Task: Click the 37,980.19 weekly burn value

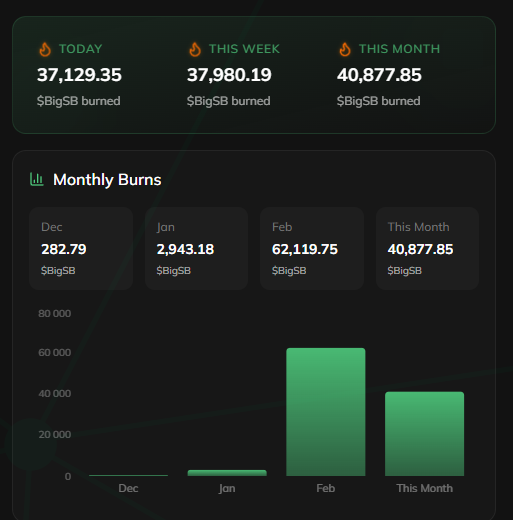Action: [229, 75]
